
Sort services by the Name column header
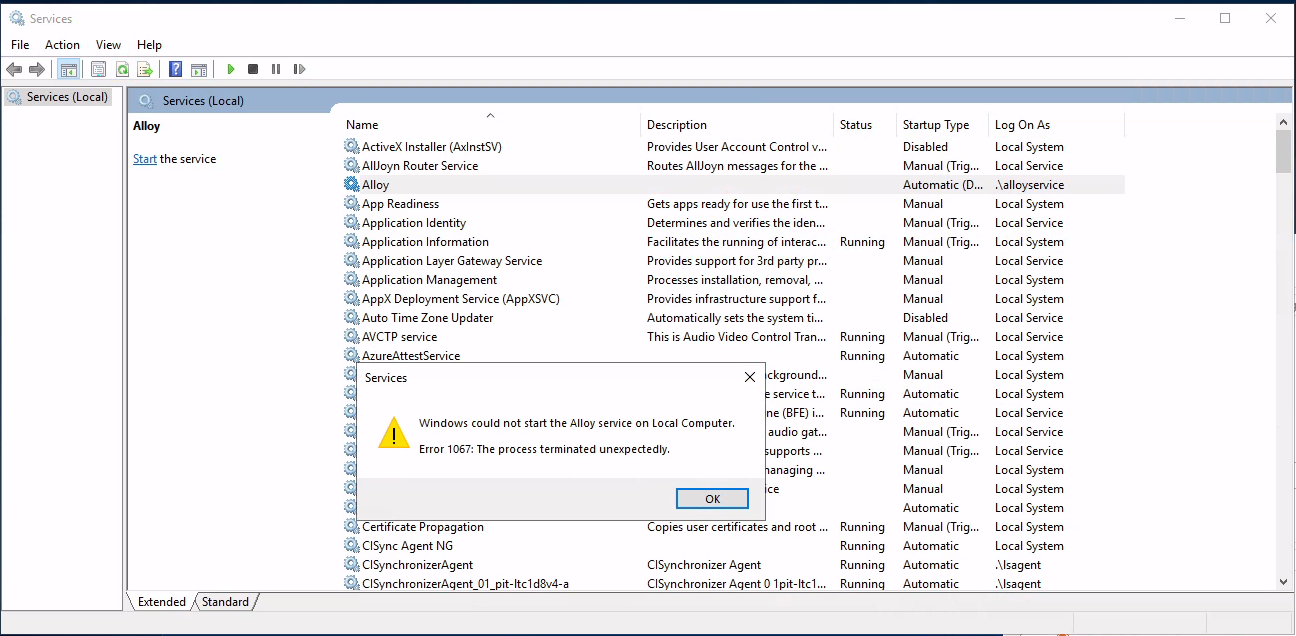(x=490, y=125)
